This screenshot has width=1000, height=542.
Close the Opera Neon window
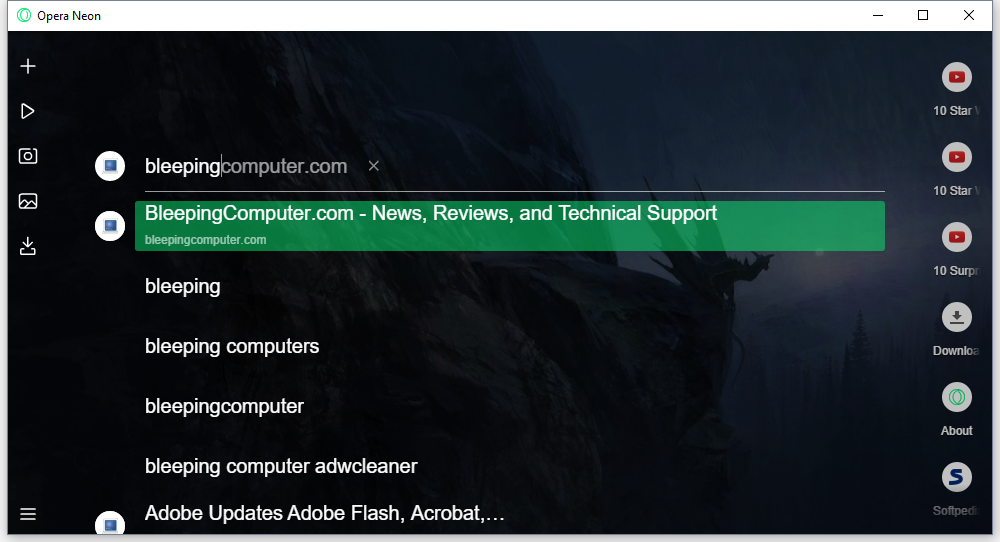969,15
